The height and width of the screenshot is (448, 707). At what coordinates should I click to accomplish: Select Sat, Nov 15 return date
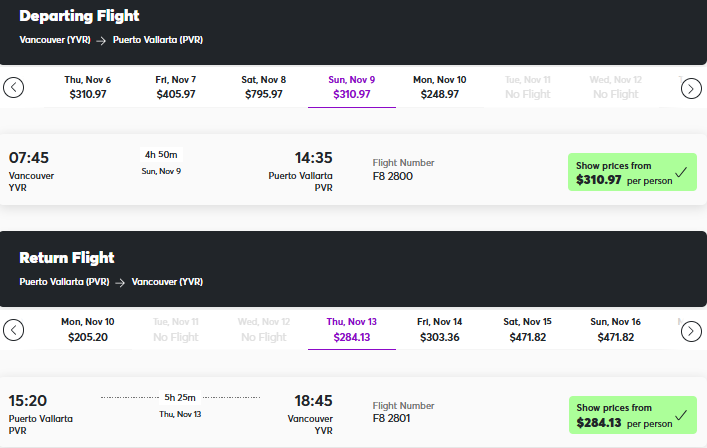tap(528, 329)
